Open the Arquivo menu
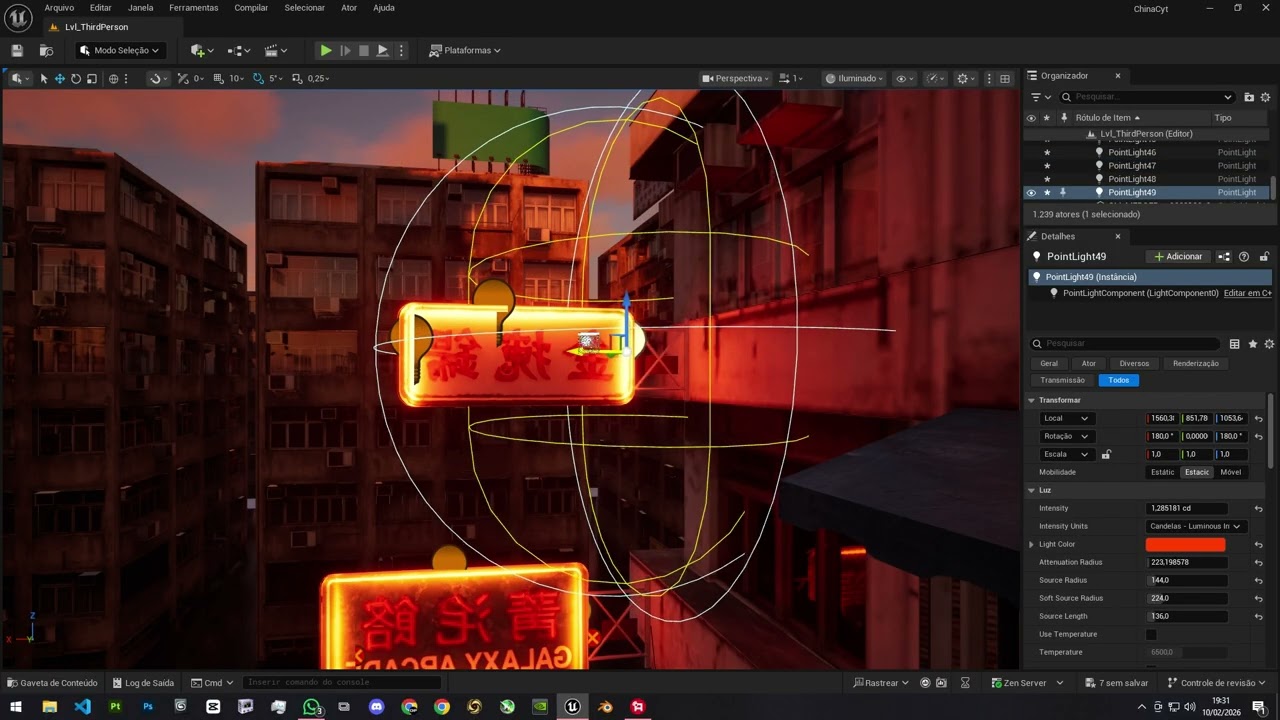The width and height of the screenshot is (1280, 720). pos(59,7)
